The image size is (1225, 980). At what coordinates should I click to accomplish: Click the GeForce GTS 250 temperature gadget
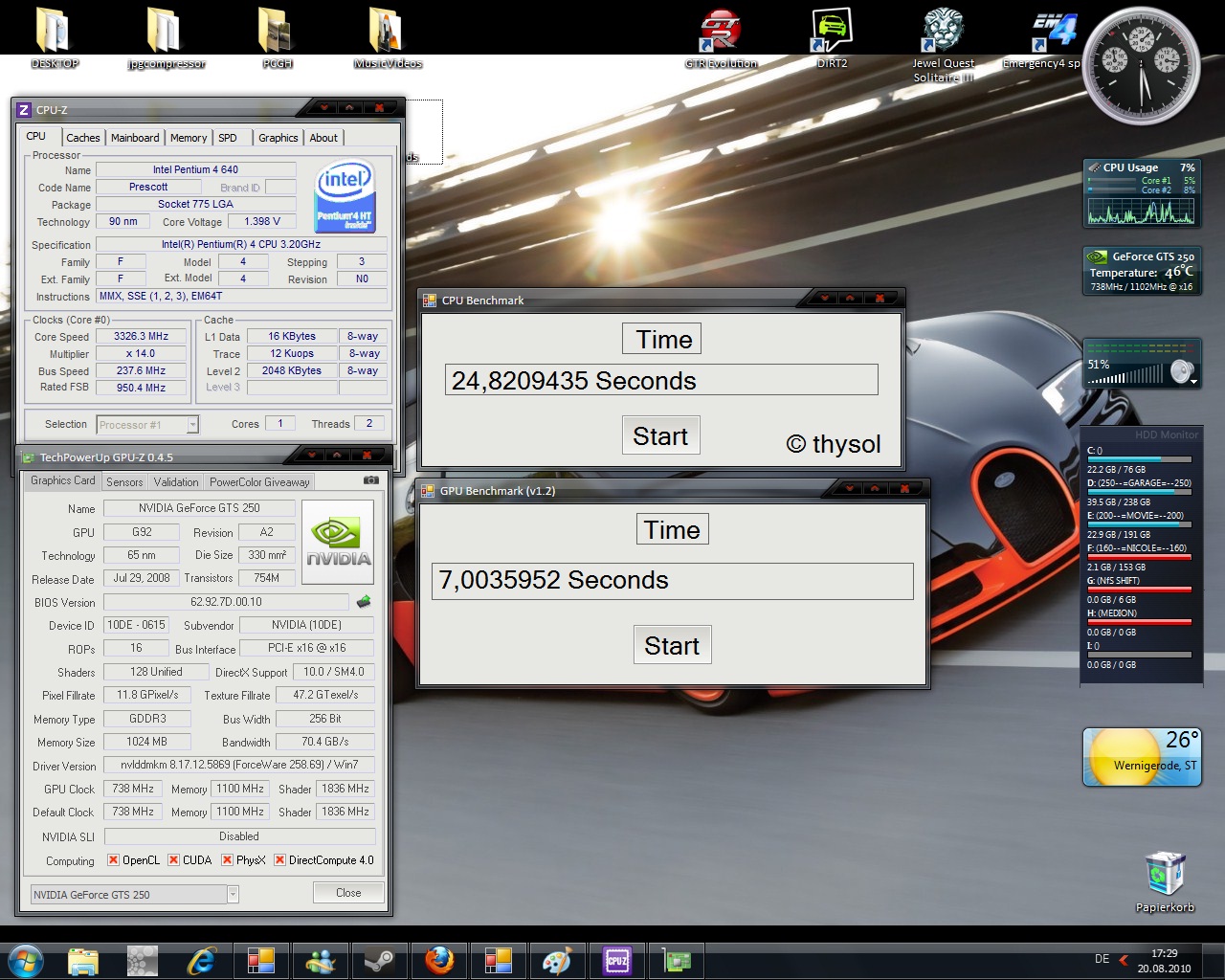1141,271
